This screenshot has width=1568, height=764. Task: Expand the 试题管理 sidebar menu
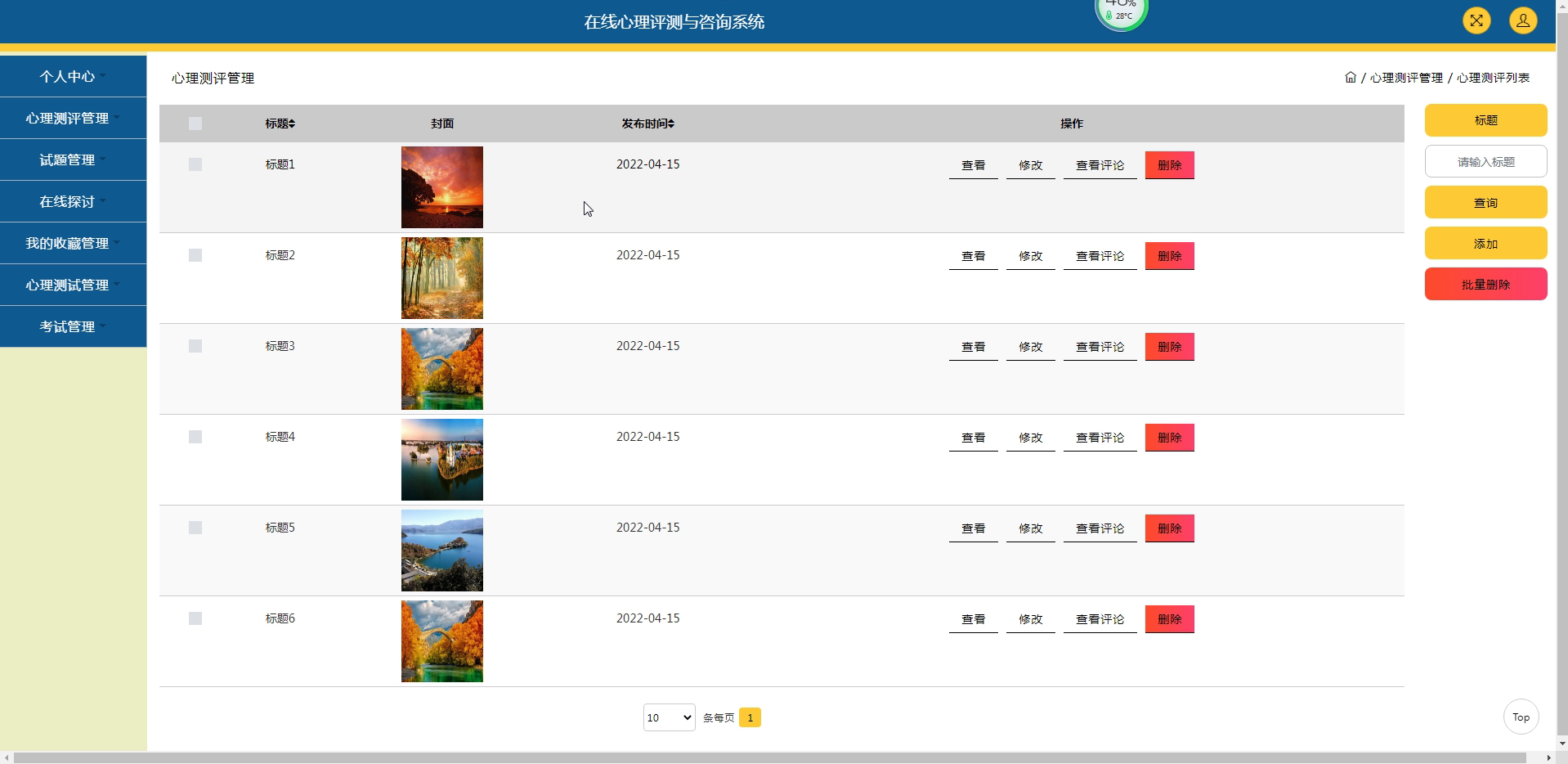pos(73,160)
